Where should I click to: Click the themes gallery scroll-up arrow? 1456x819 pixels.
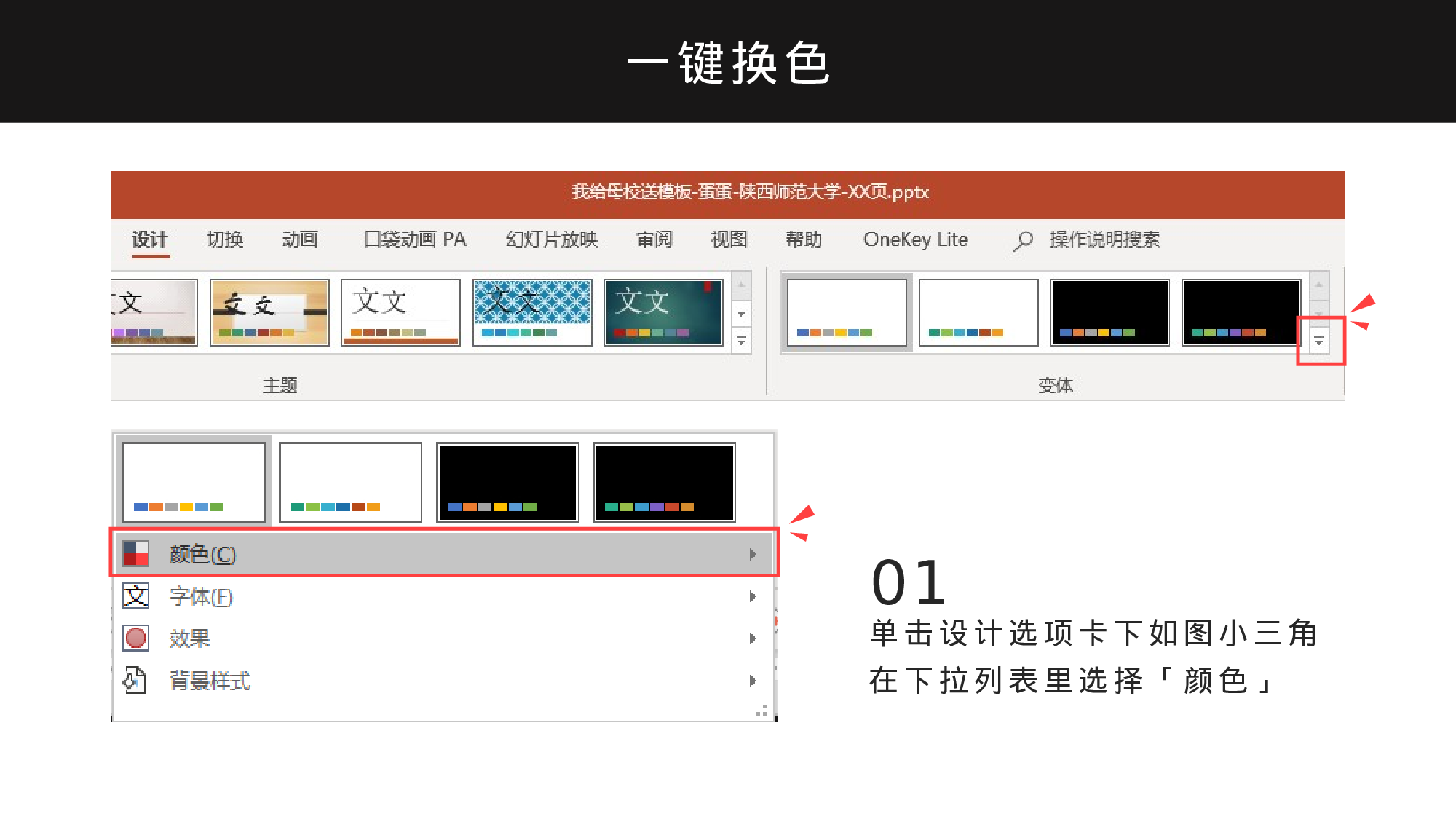tap(742, 285)
